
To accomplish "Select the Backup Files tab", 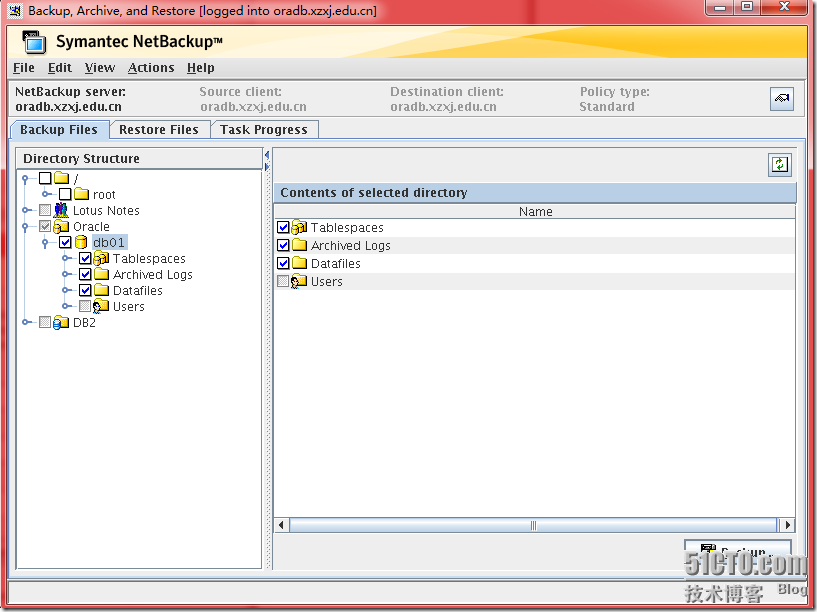I will coord(59,130).
